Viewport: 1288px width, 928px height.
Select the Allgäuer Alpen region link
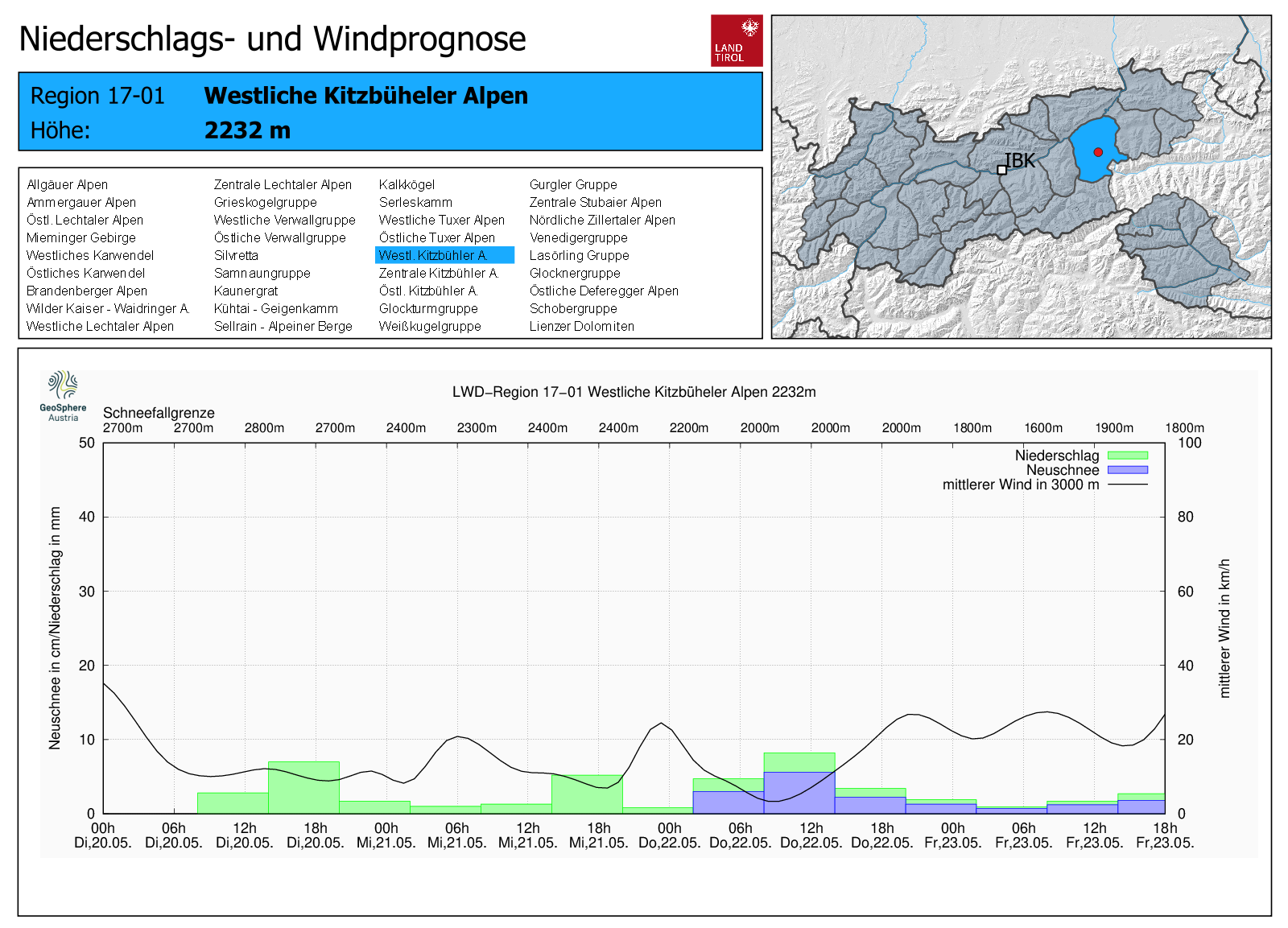pos(67,185)
